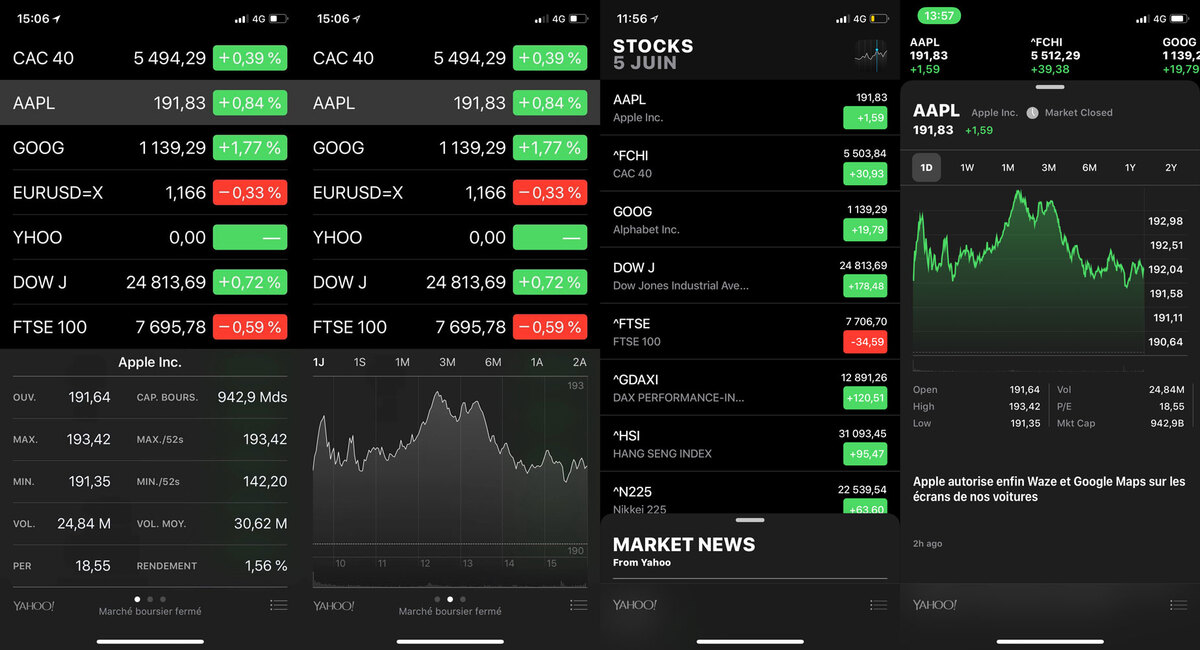The height and width of the screenshot is (650, 1200).
Task: Select 6M tab in the 1J chart screen
Action: [x=493, y=362]
